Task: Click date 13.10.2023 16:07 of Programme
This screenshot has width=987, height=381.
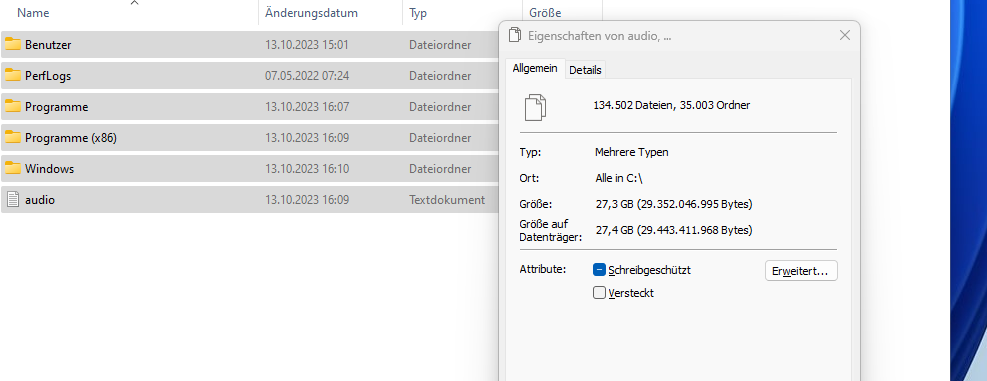Action: click(307, 107)
